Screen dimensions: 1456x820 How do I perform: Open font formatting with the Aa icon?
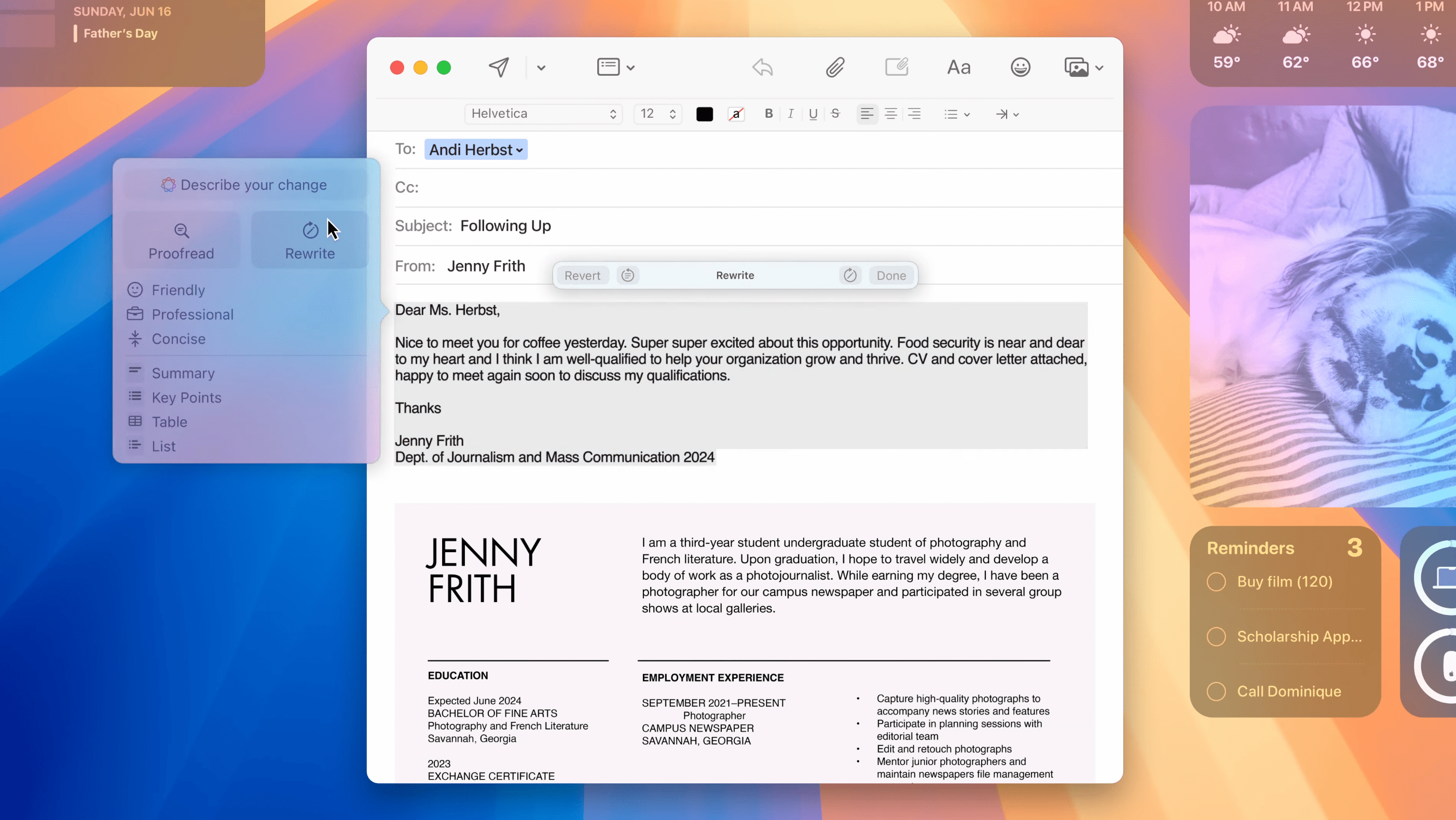[x=958, y=67]
